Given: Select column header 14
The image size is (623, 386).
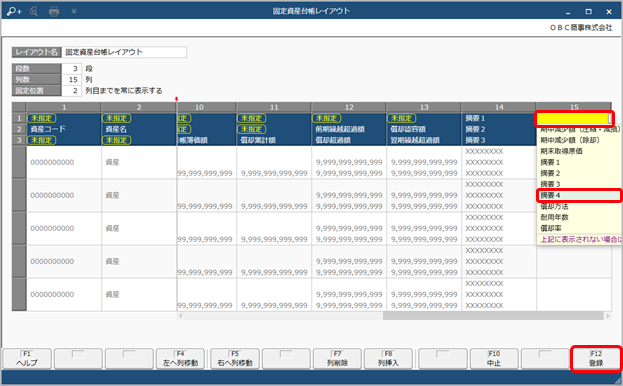Looking at the screenshot, I should click(x=499, y=107).
